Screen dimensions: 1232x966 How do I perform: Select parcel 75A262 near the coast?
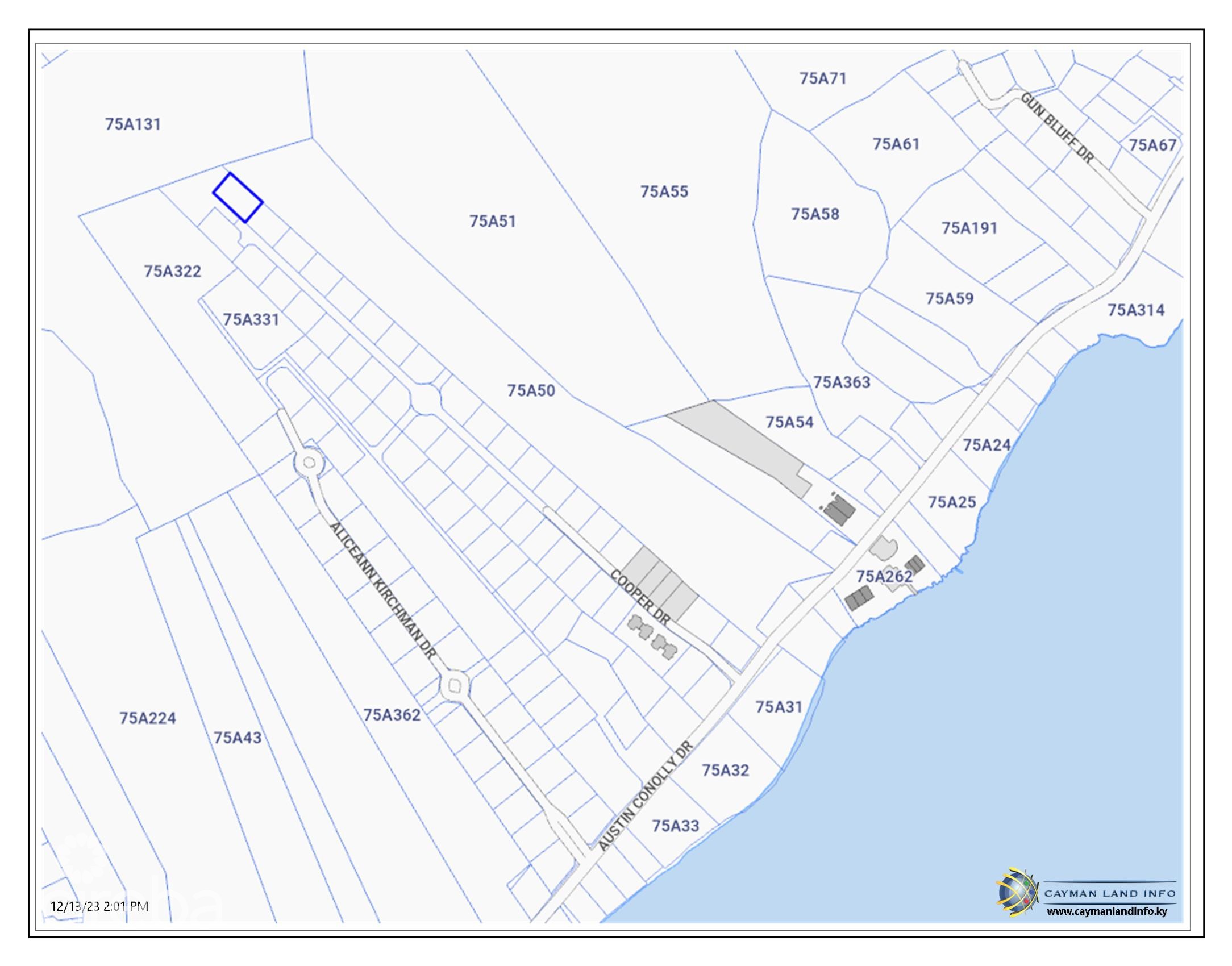(x=884, y=576)
